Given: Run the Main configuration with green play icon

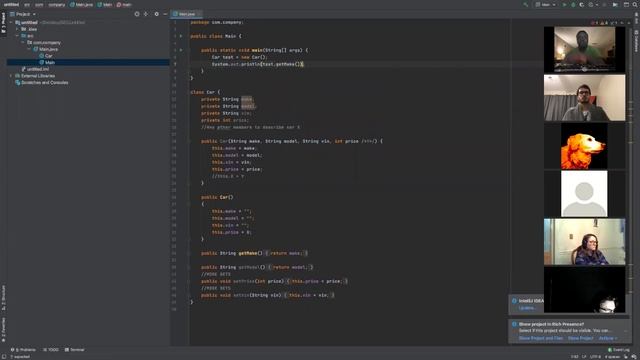Looking at the screenshot, I should coord(564,4).
